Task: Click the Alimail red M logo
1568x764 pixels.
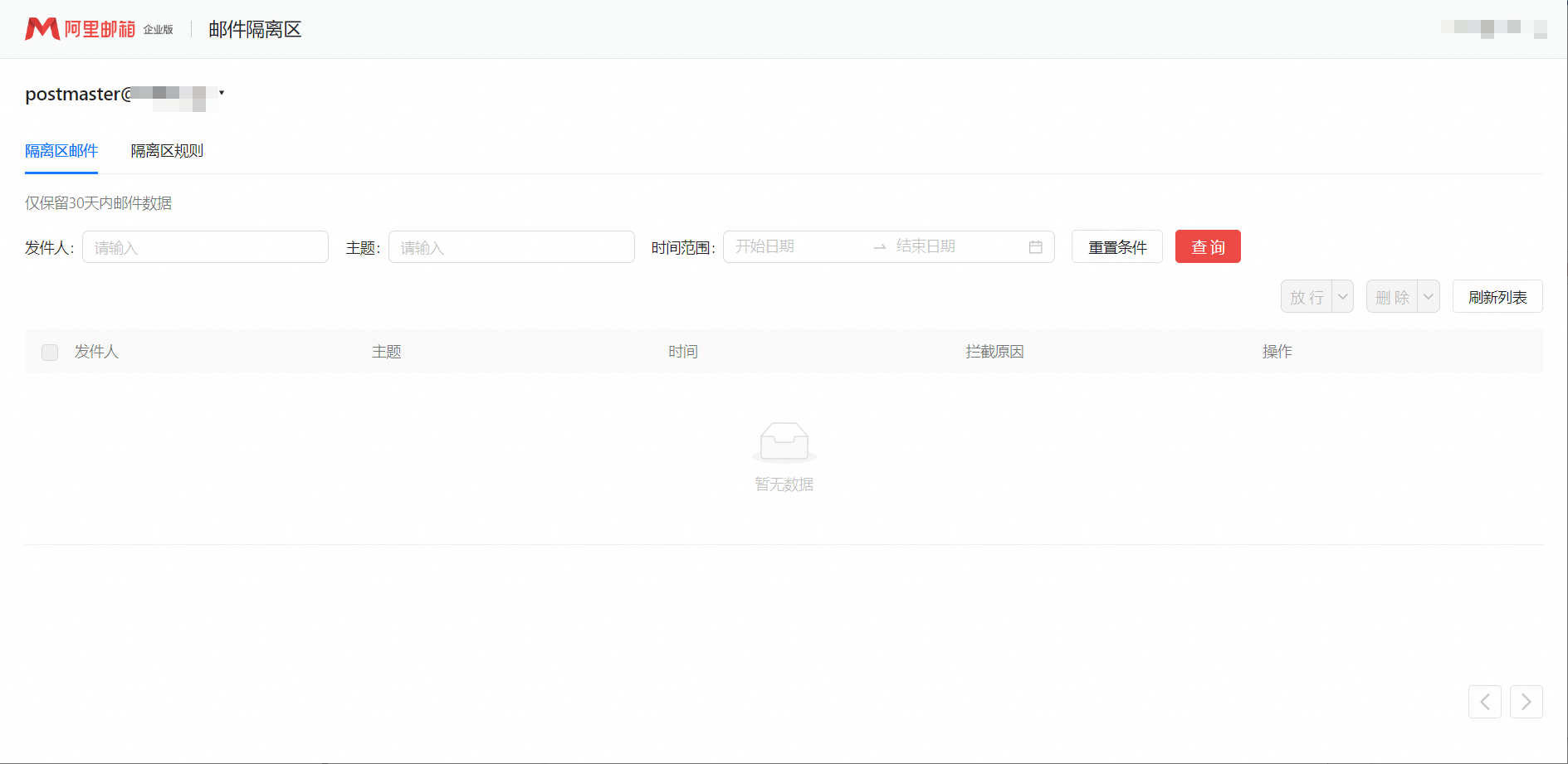Action: [x=42, y=29]
